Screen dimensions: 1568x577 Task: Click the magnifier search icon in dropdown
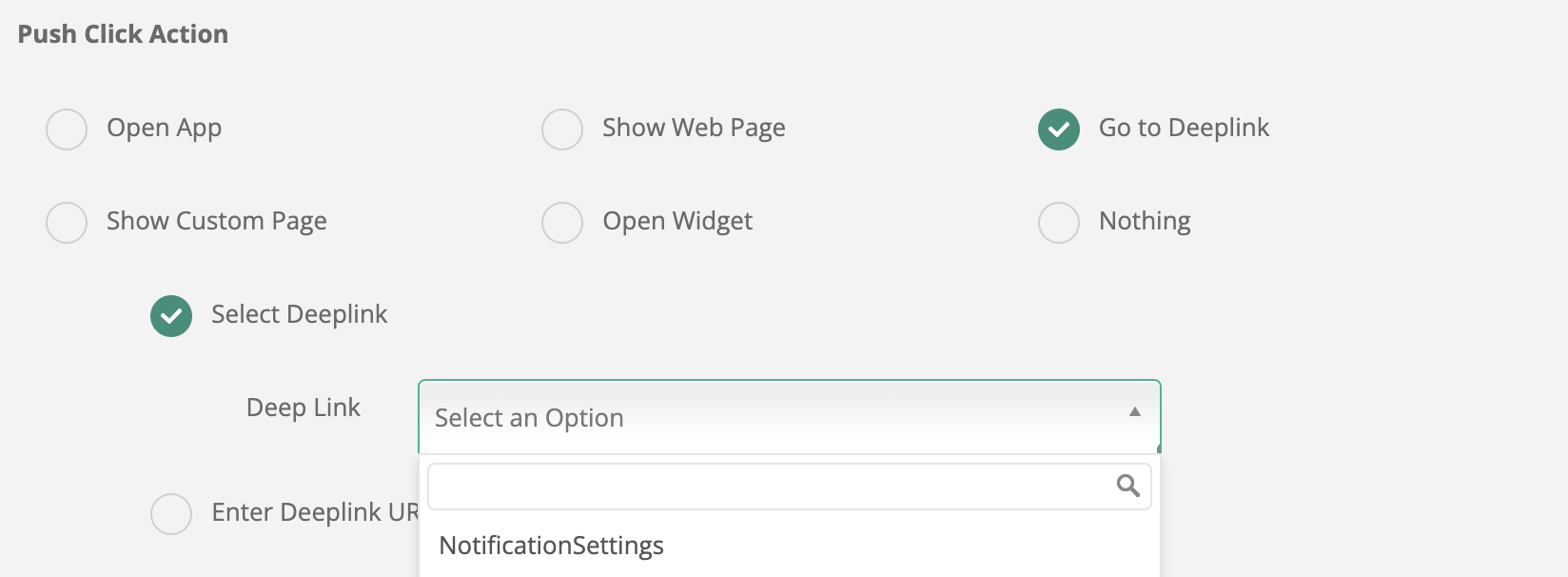tap(1127, 486)
